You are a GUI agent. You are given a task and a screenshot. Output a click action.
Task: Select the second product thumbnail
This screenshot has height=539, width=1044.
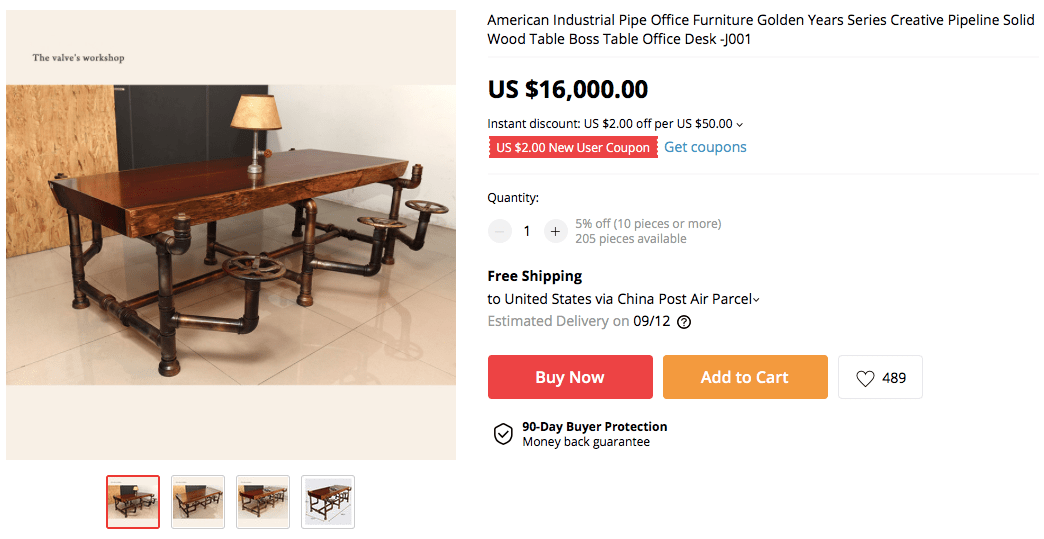coord(198,502)
